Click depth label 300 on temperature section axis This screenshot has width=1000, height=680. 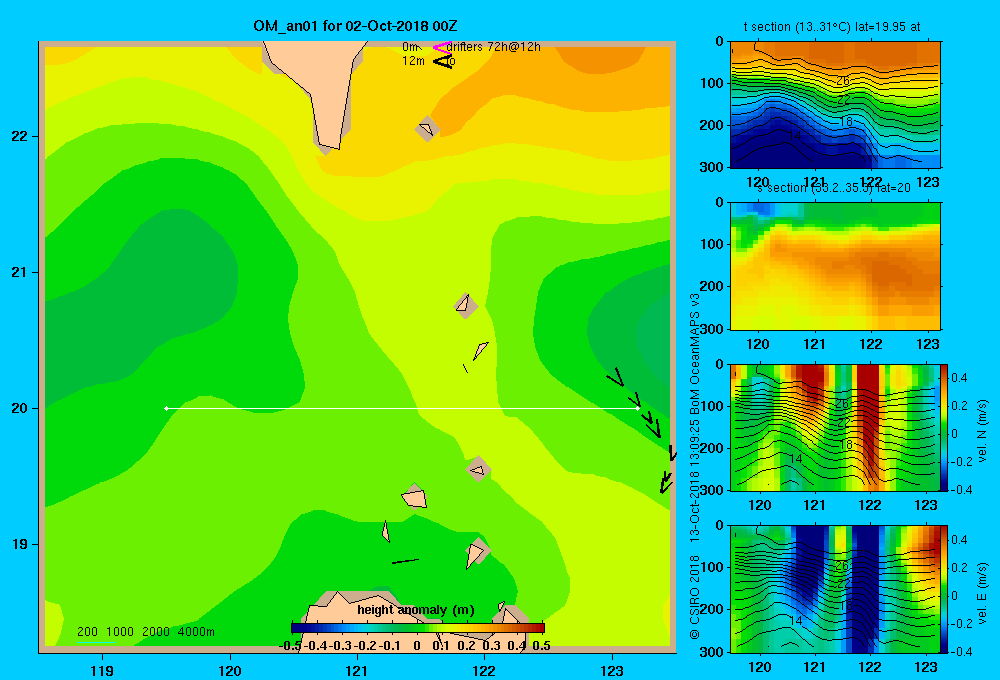point(711,166)
